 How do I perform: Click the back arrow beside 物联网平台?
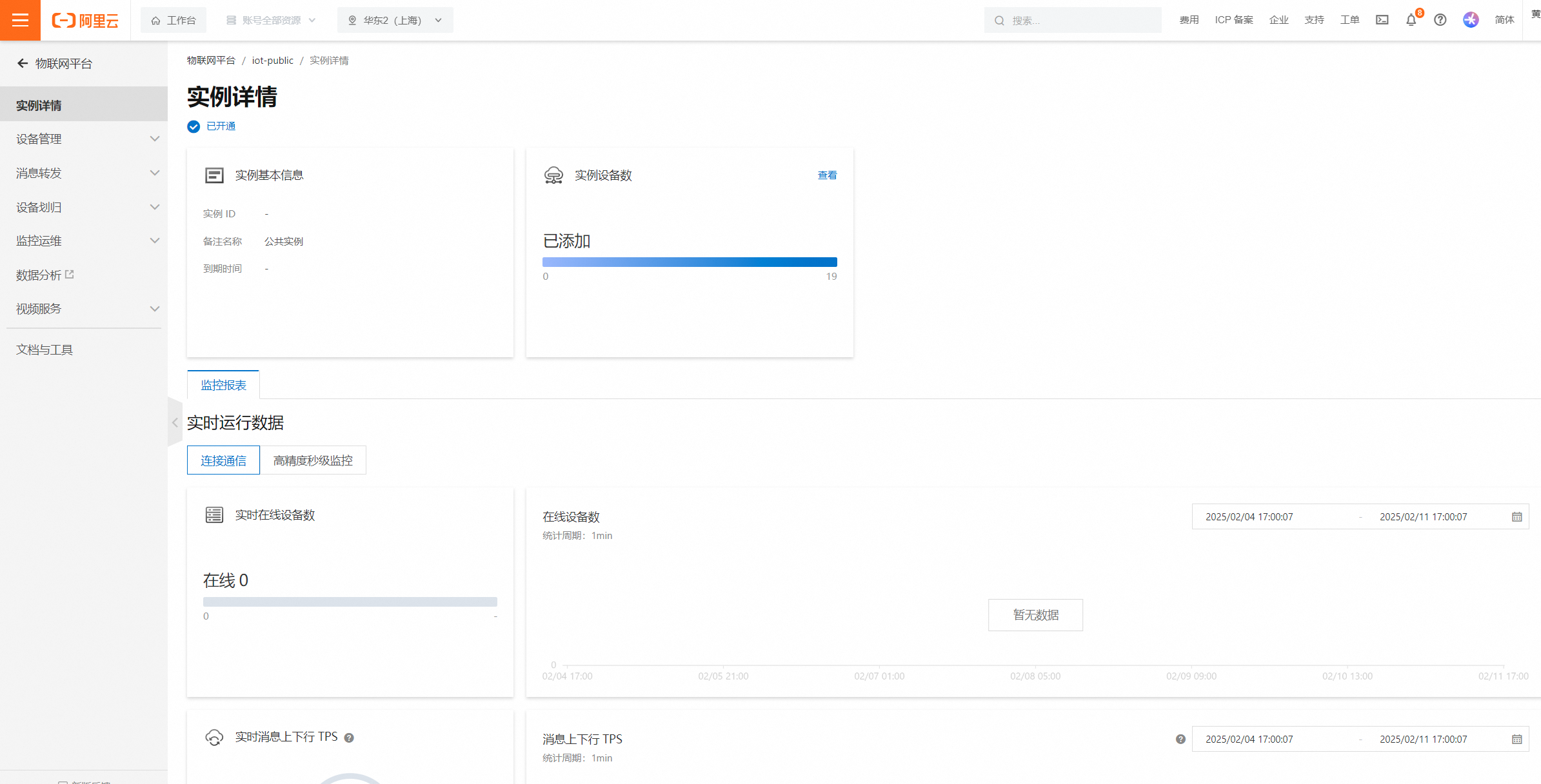pos(23,63)
